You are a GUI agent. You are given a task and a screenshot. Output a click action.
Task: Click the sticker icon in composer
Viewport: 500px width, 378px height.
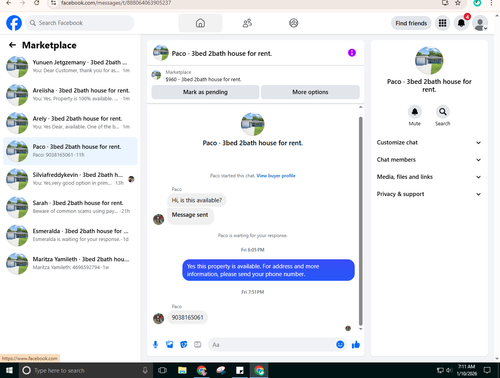184,345
